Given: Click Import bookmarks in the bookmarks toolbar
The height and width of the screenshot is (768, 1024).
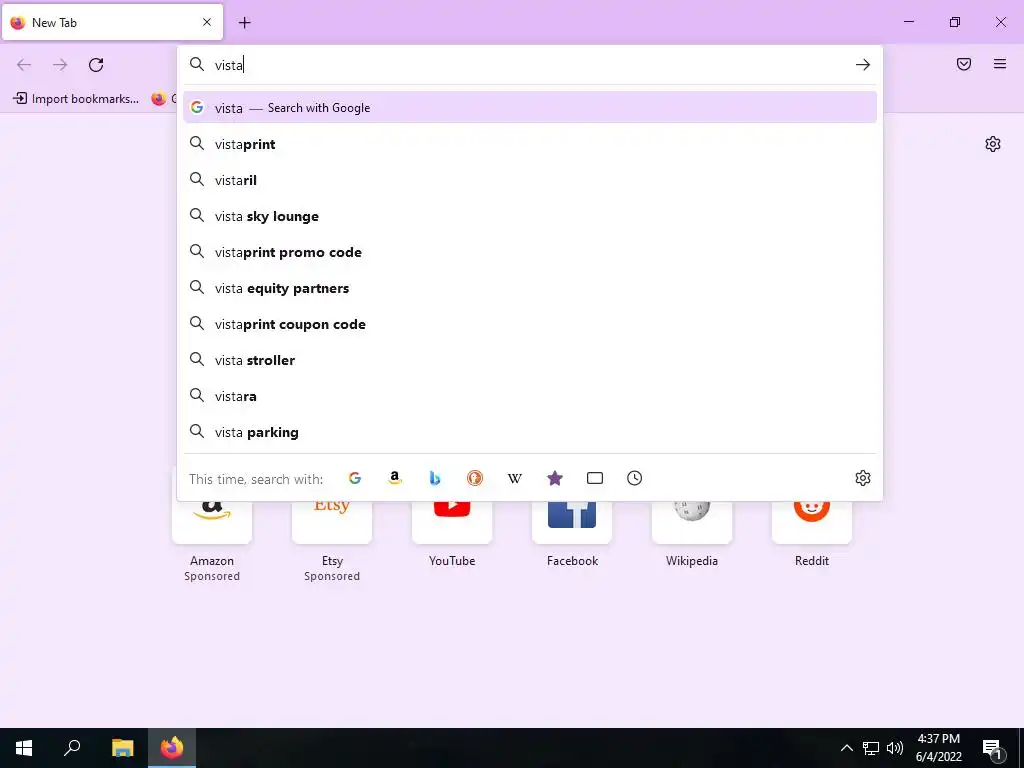Looking at the screenshot, I should 76,99.
